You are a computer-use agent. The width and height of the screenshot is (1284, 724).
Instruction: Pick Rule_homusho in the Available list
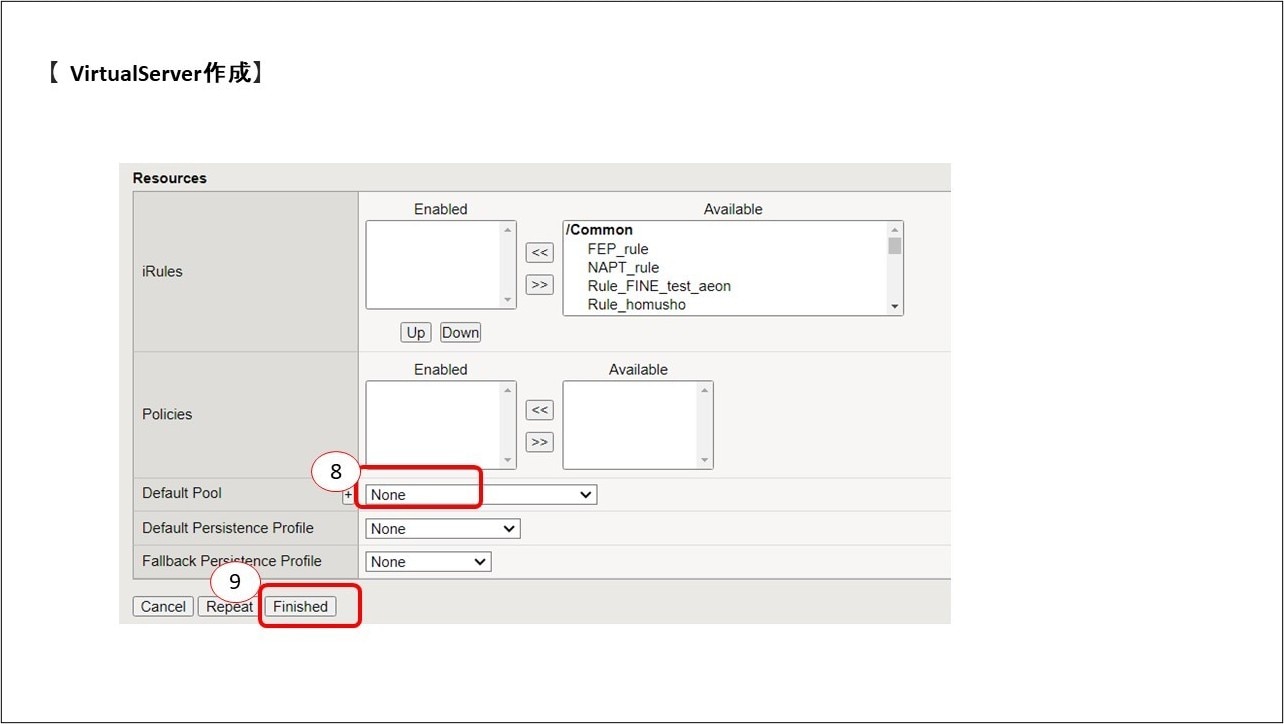[x=636, y=305]
